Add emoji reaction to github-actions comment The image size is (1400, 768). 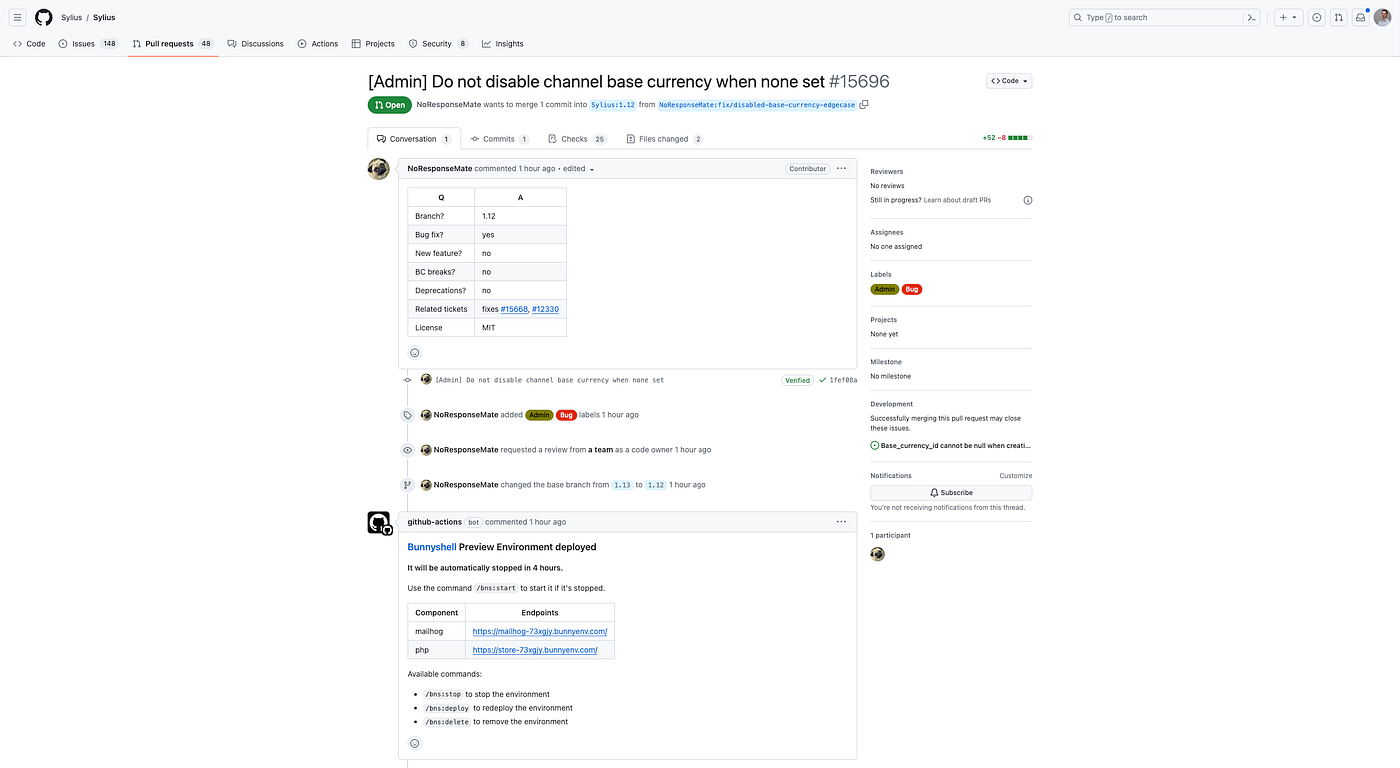415,743
